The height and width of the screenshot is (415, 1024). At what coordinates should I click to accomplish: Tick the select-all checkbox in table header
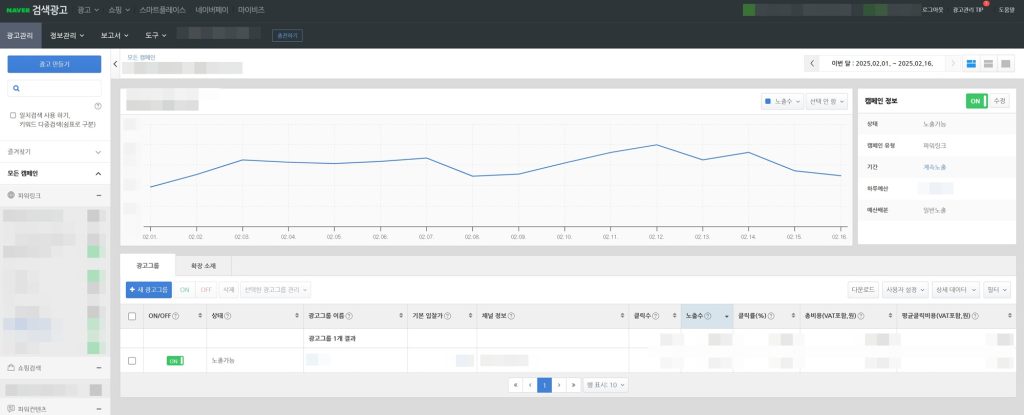tap(132, 316)
